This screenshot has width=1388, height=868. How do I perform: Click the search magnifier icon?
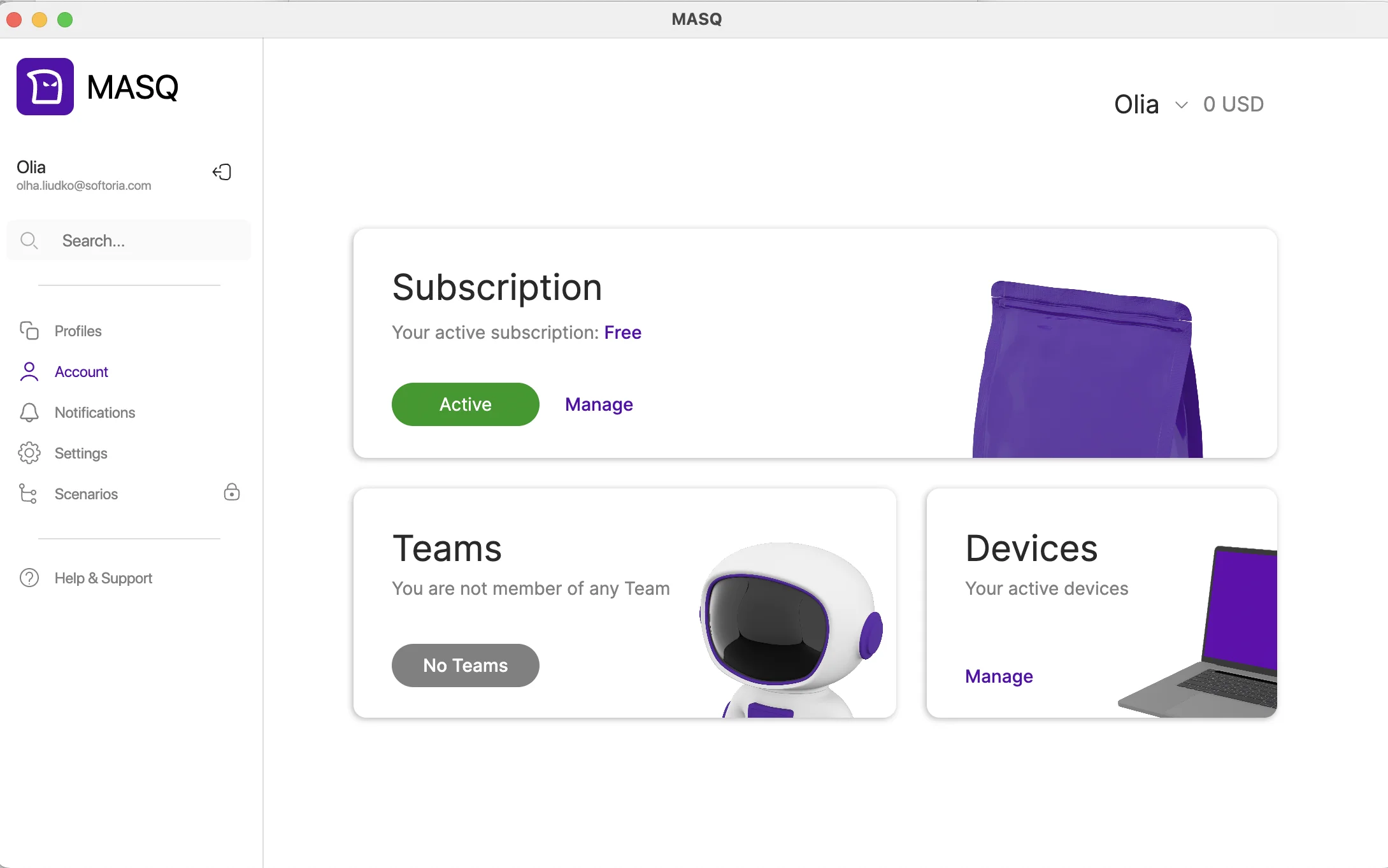coord(29,241)
